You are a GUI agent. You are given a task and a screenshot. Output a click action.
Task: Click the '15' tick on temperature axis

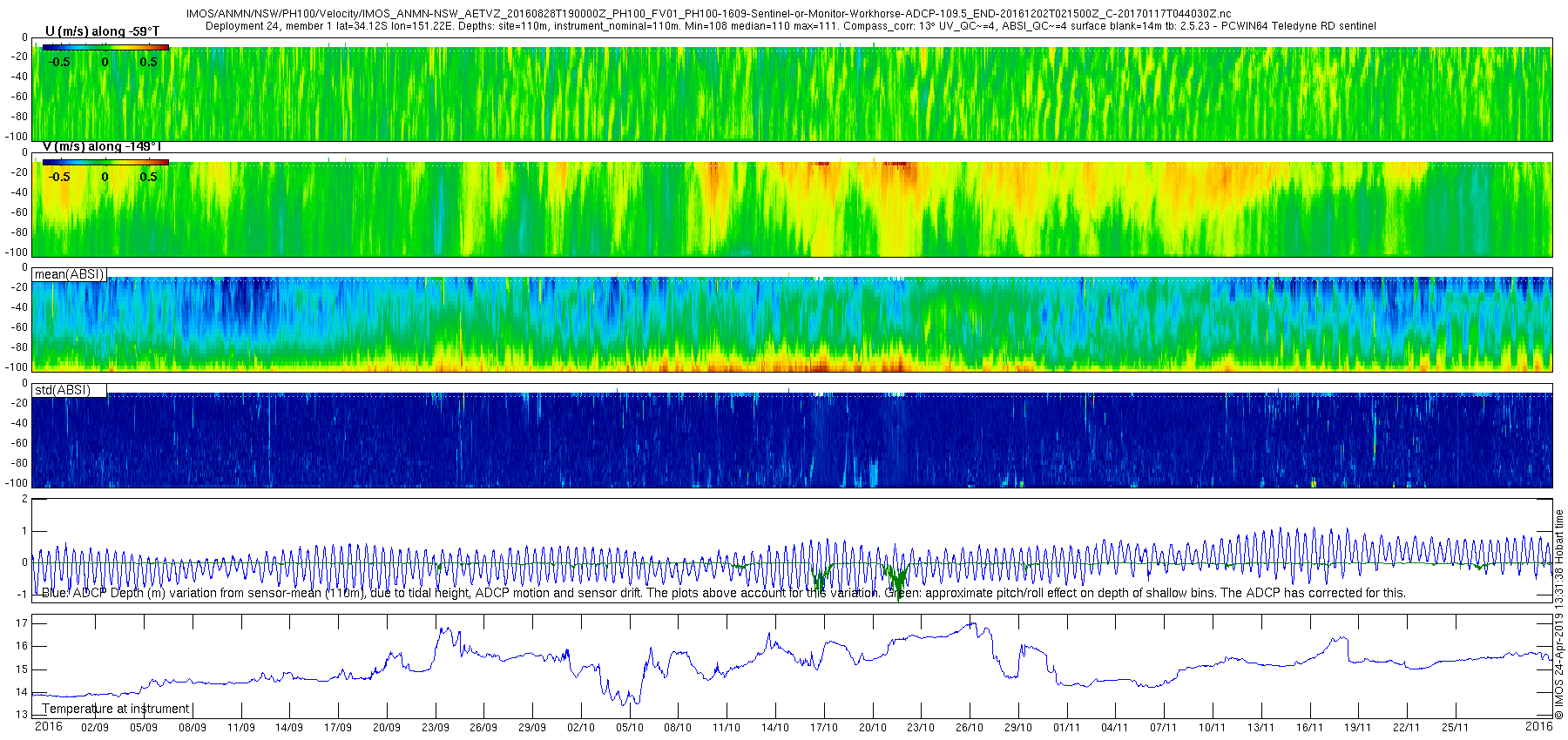point(22,669)
